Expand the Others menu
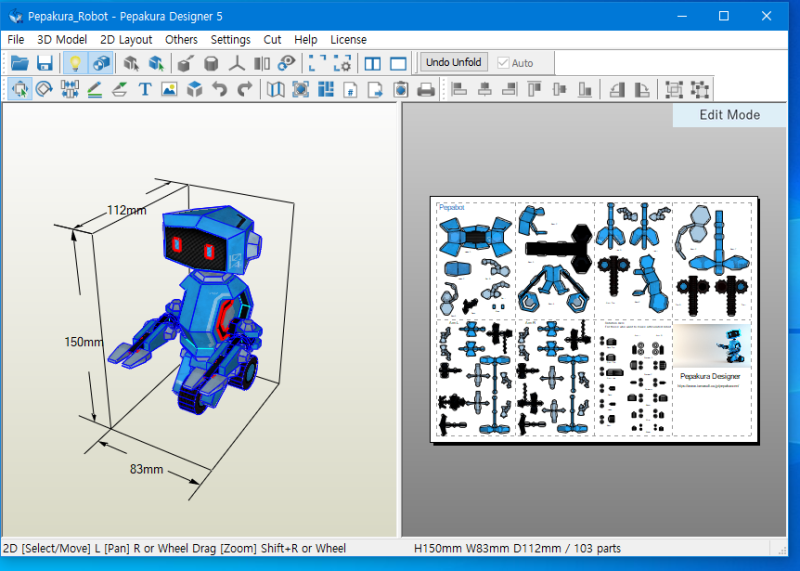 tap(181, 40)
